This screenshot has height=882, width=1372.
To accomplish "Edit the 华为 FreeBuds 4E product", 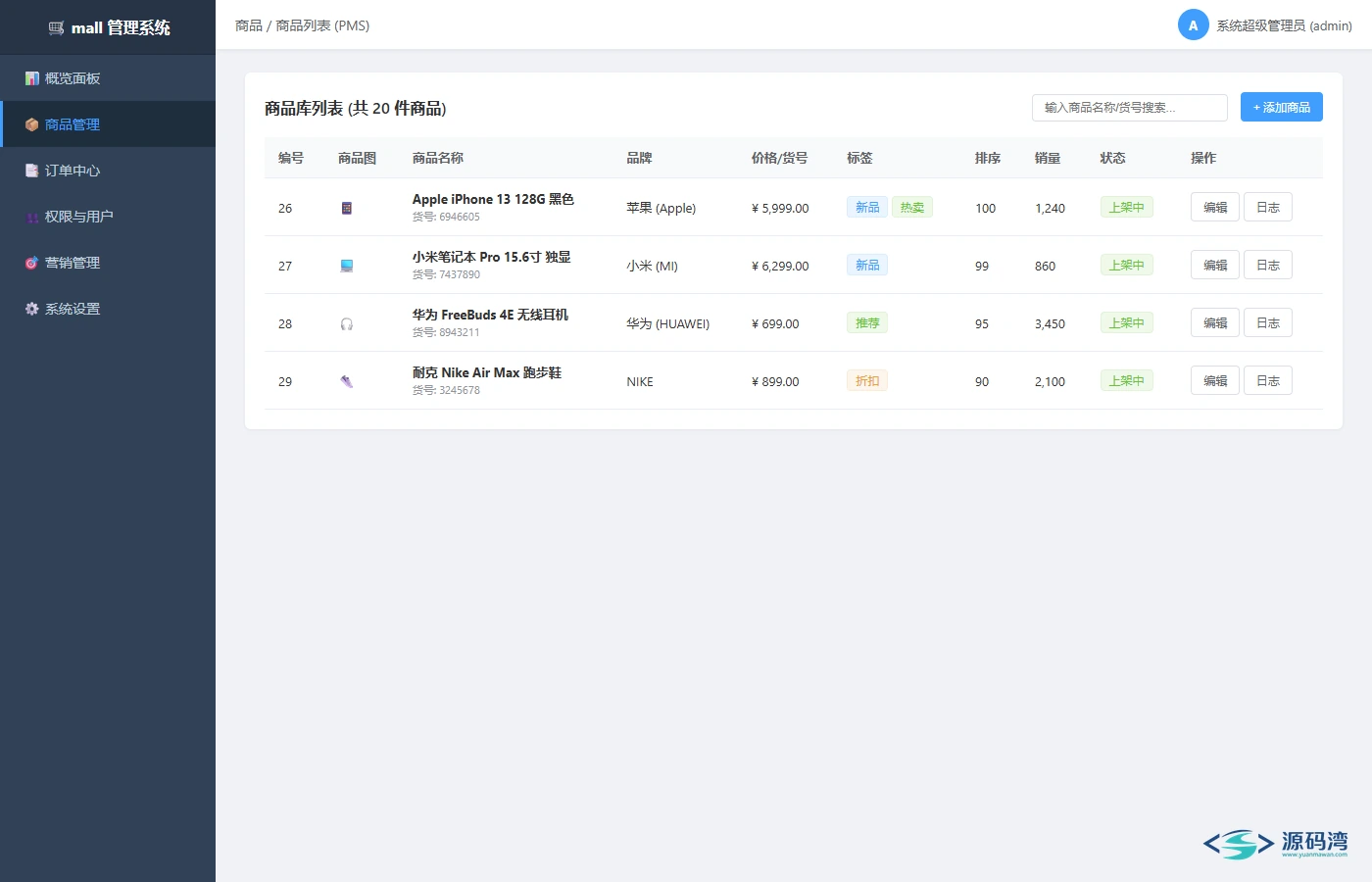I will click(1215, 322).
